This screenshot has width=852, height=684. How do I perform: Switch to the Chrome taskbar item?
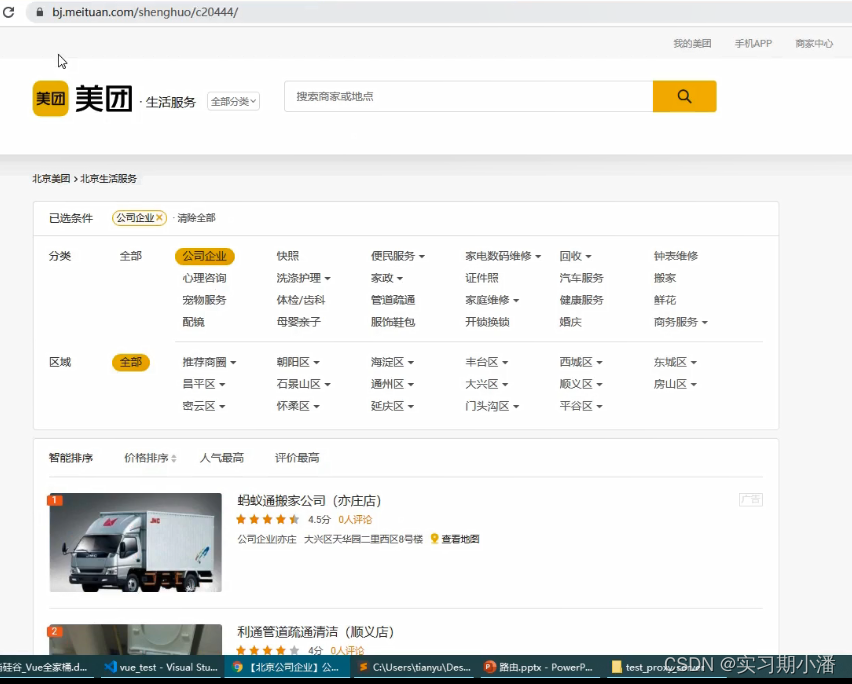[286, 667]
